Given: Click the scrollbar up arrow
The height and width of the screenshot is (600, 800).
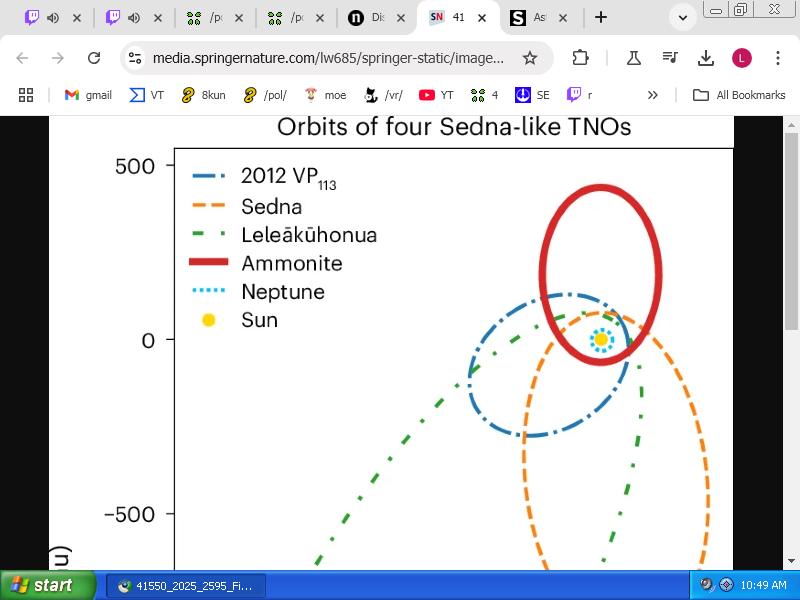Looking at the screenshot, I should [x=791, y=124].
